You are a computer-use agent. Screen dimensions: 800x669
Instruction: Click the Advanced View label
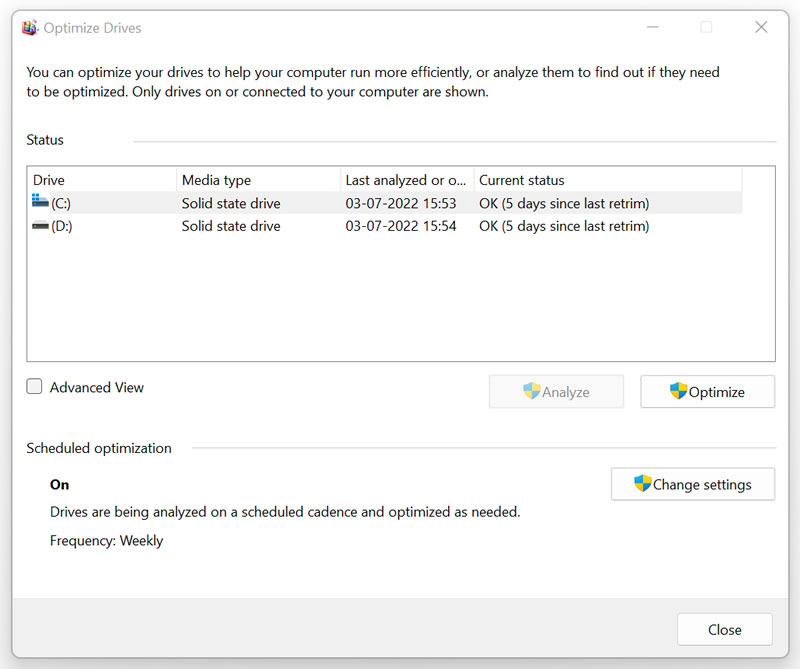96,387
